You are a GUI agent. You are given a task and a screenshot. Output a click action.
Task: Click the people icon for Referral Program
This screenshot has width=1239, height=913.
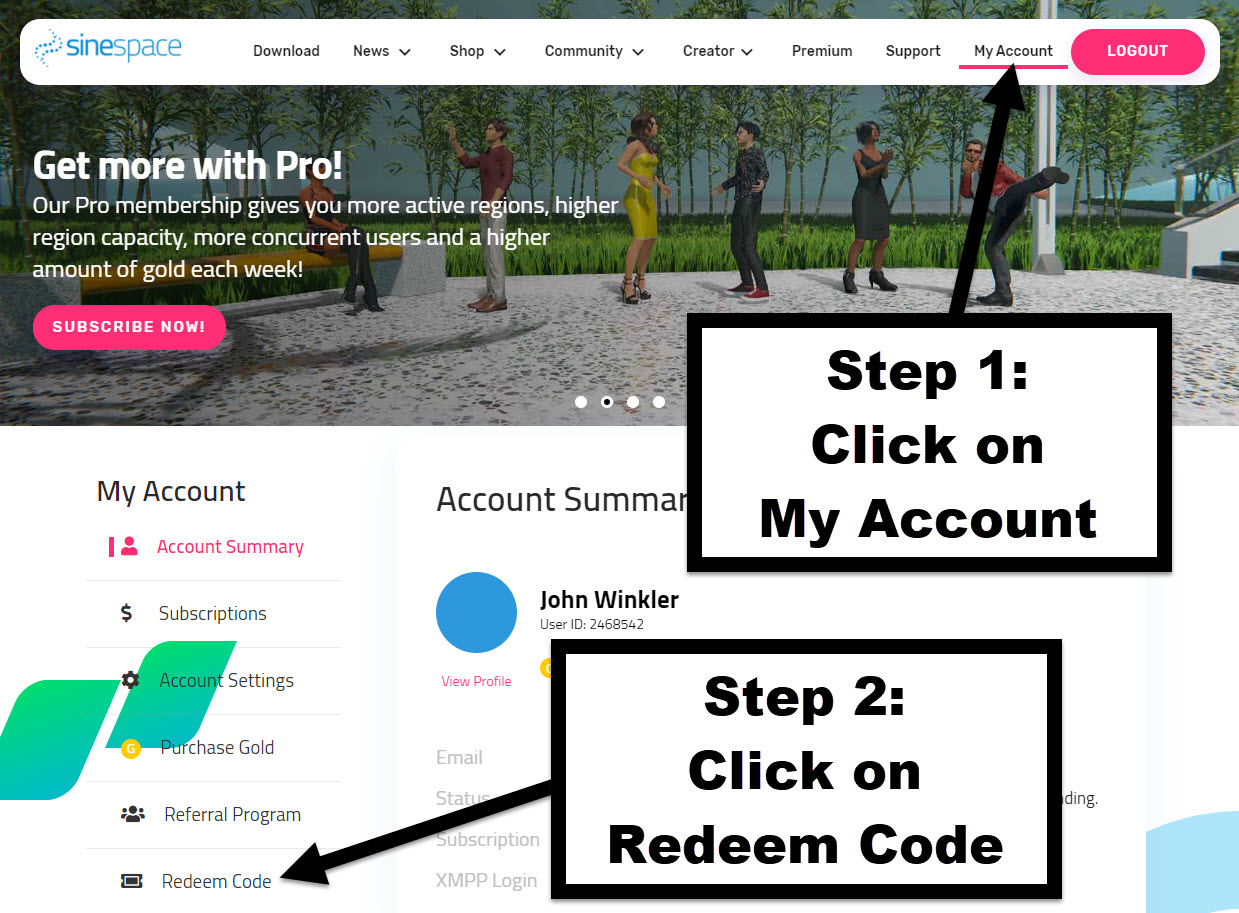133,814
